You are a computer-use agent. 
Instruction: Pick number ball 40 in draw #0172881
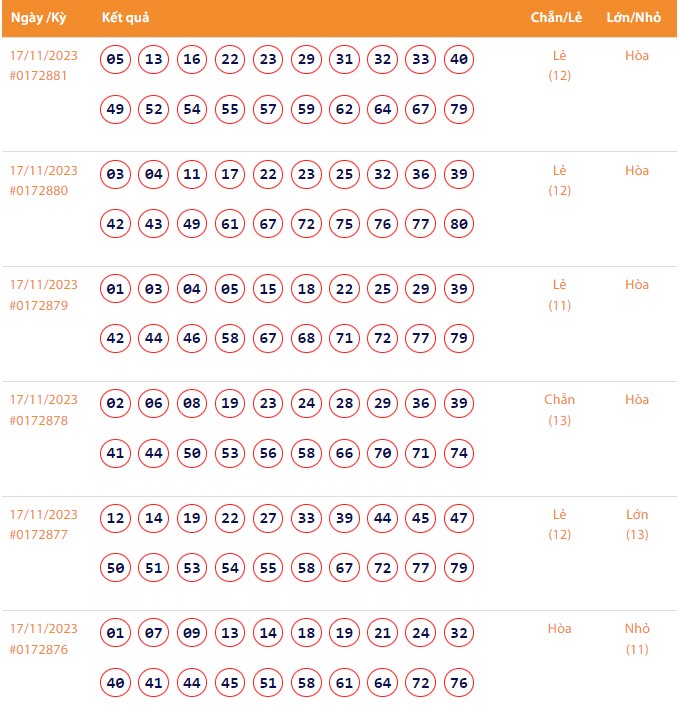pos(459,60)
